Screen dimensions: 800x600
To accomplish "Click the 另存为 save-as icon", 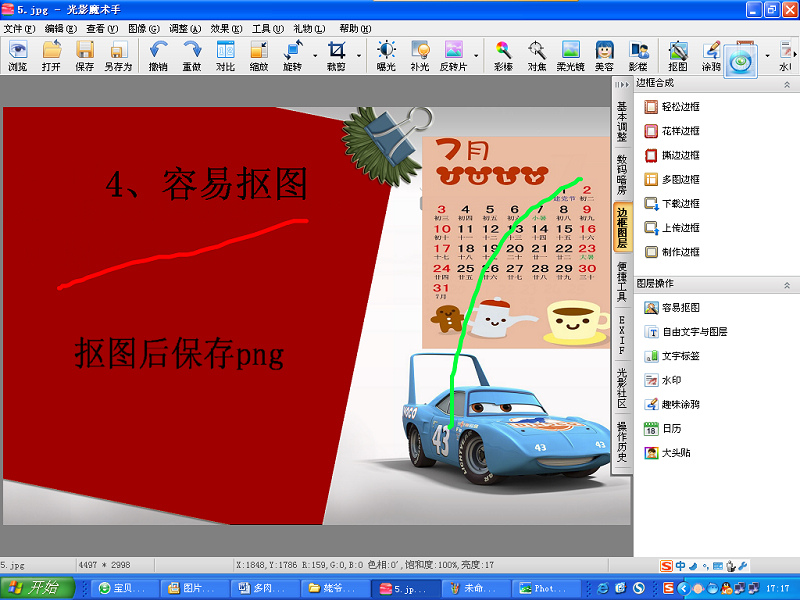I will click(x=118, y=55).
